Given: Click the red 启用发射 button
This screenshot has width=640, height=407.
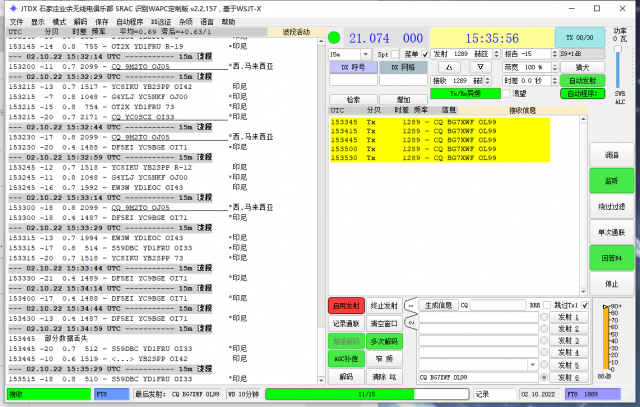Looking at the screenshot, I should [x=346, y=306].
